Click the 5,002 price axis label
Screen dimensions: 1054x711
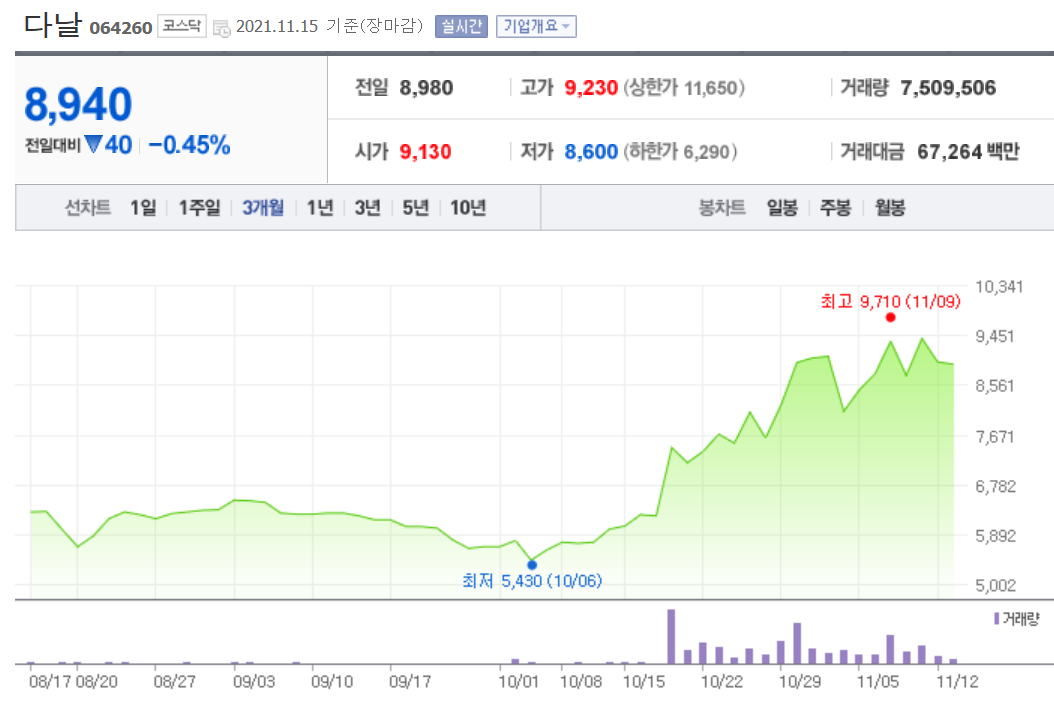point(996,585)
